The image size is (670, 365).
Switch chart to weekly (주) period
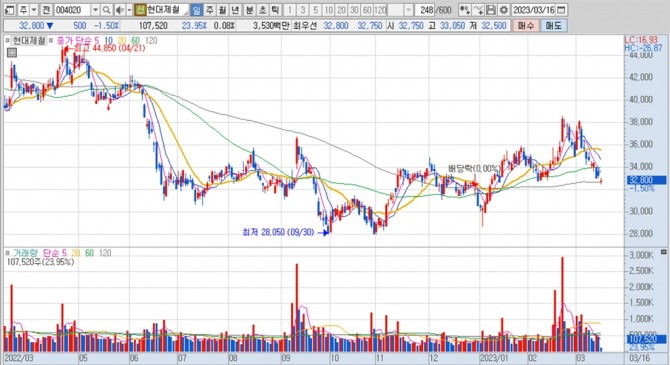(x=210, y=10)
